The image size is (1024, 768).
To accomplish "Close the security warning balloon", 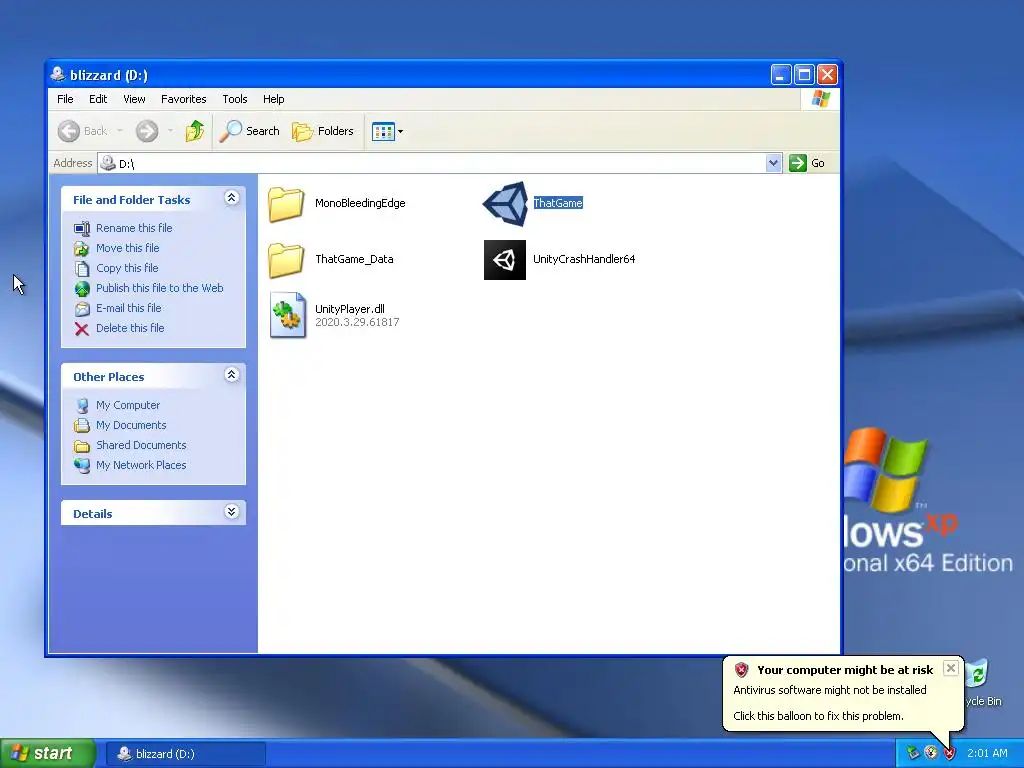I will (x=951, y=668).
